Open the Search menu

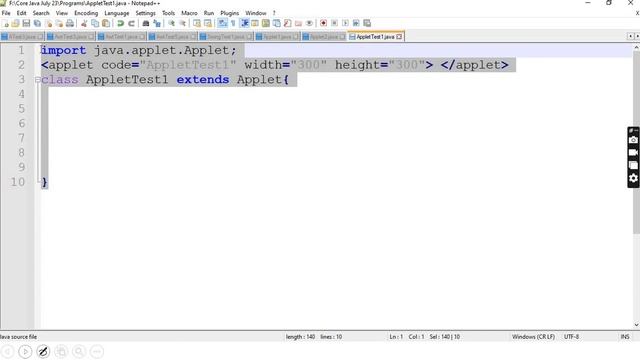41,13
